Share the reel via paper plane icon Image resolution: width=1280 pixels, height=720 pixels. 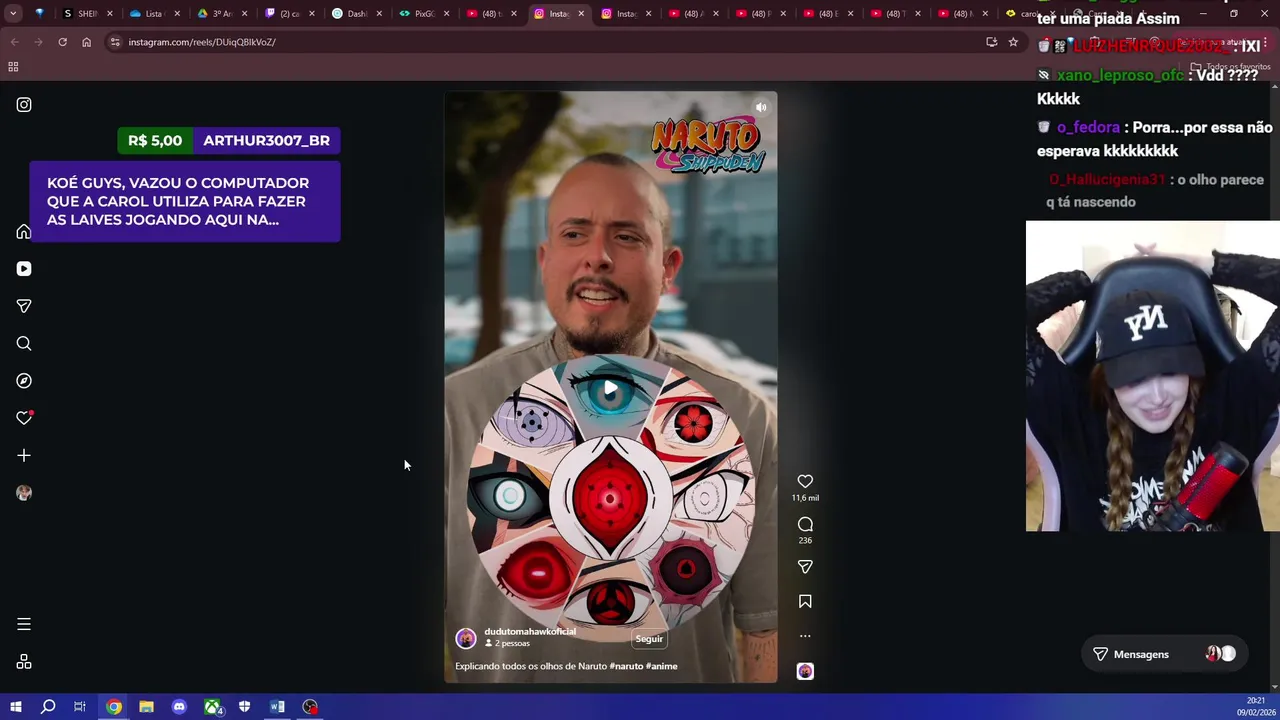805,567
